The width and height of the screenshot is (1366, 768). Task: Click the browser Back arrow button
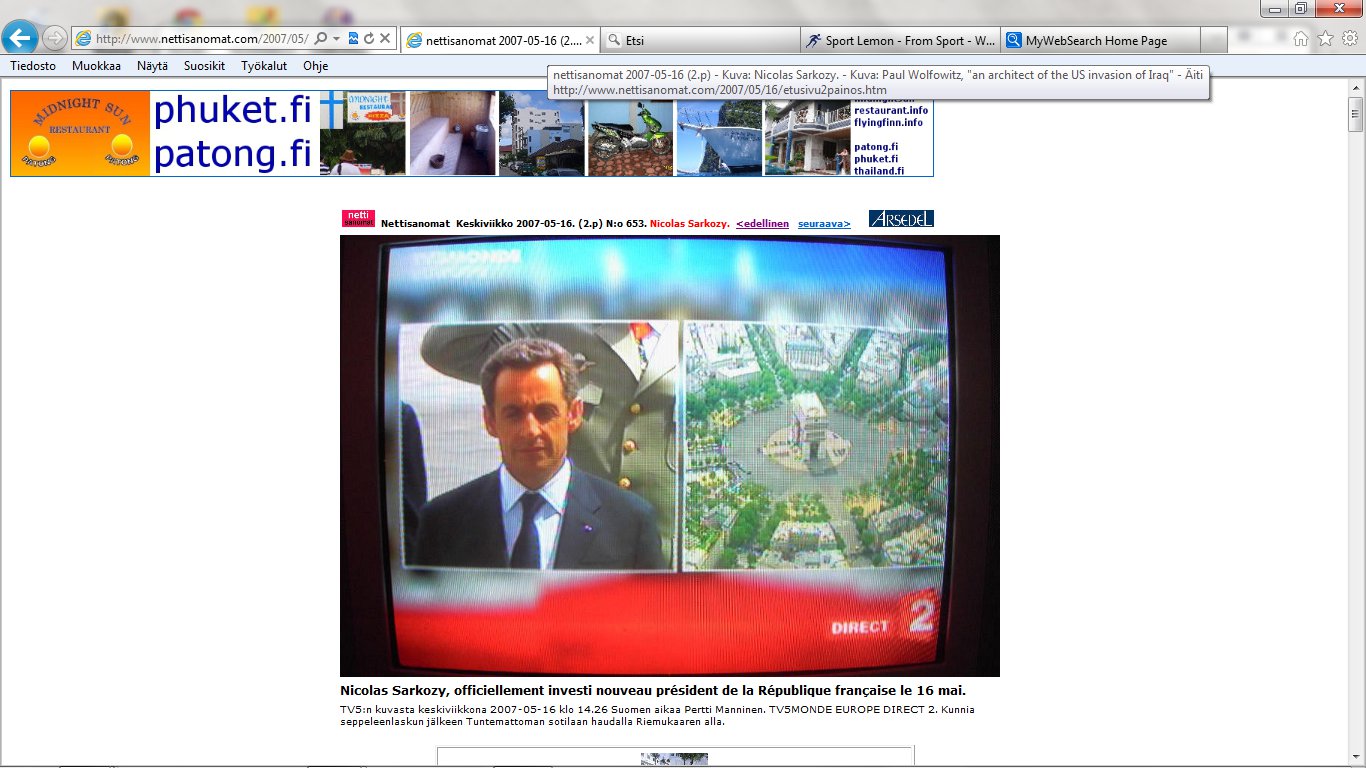(21, 38)
